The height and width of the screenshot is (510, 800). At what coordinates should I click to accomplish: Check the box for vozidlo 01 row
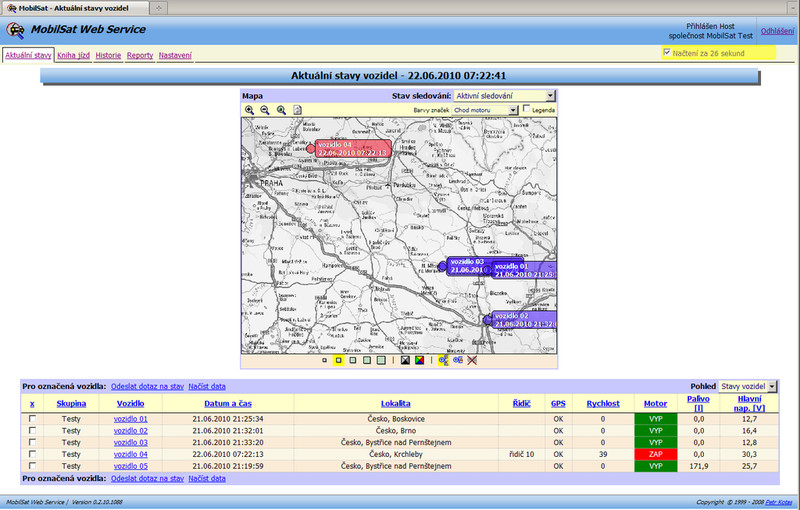tap(32, 418)
